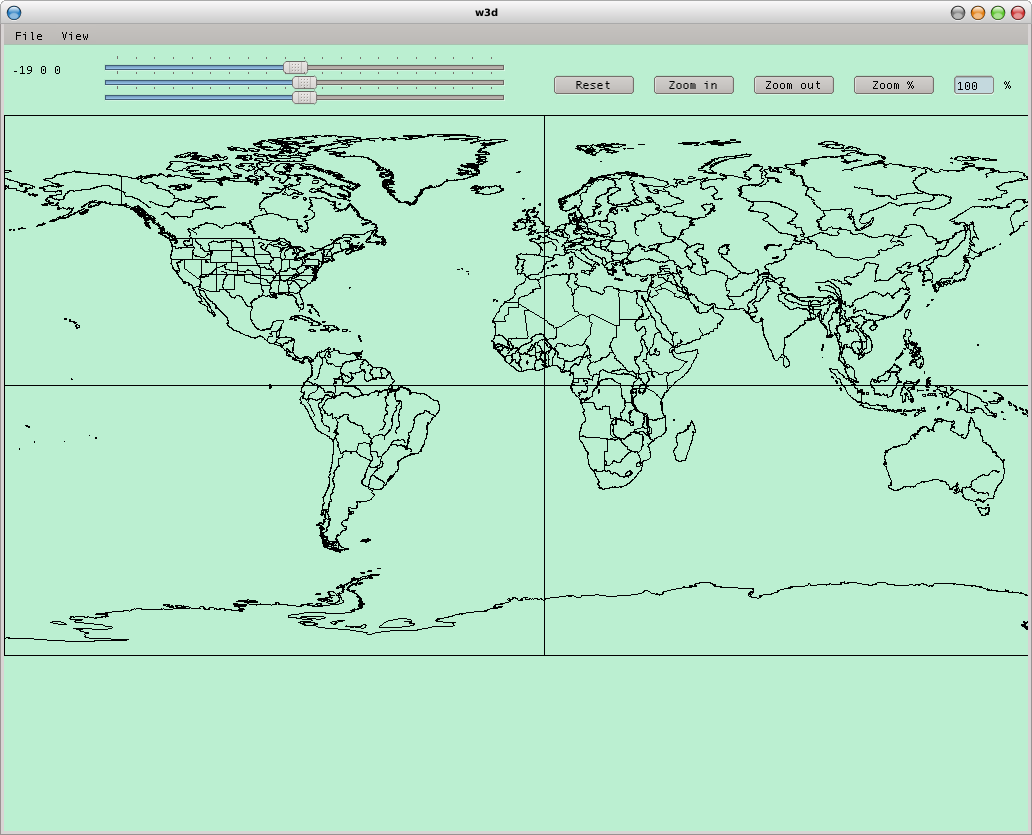Close the w3d window with red button
This screenshot has height=835, width=1032.
[1018, 13]
